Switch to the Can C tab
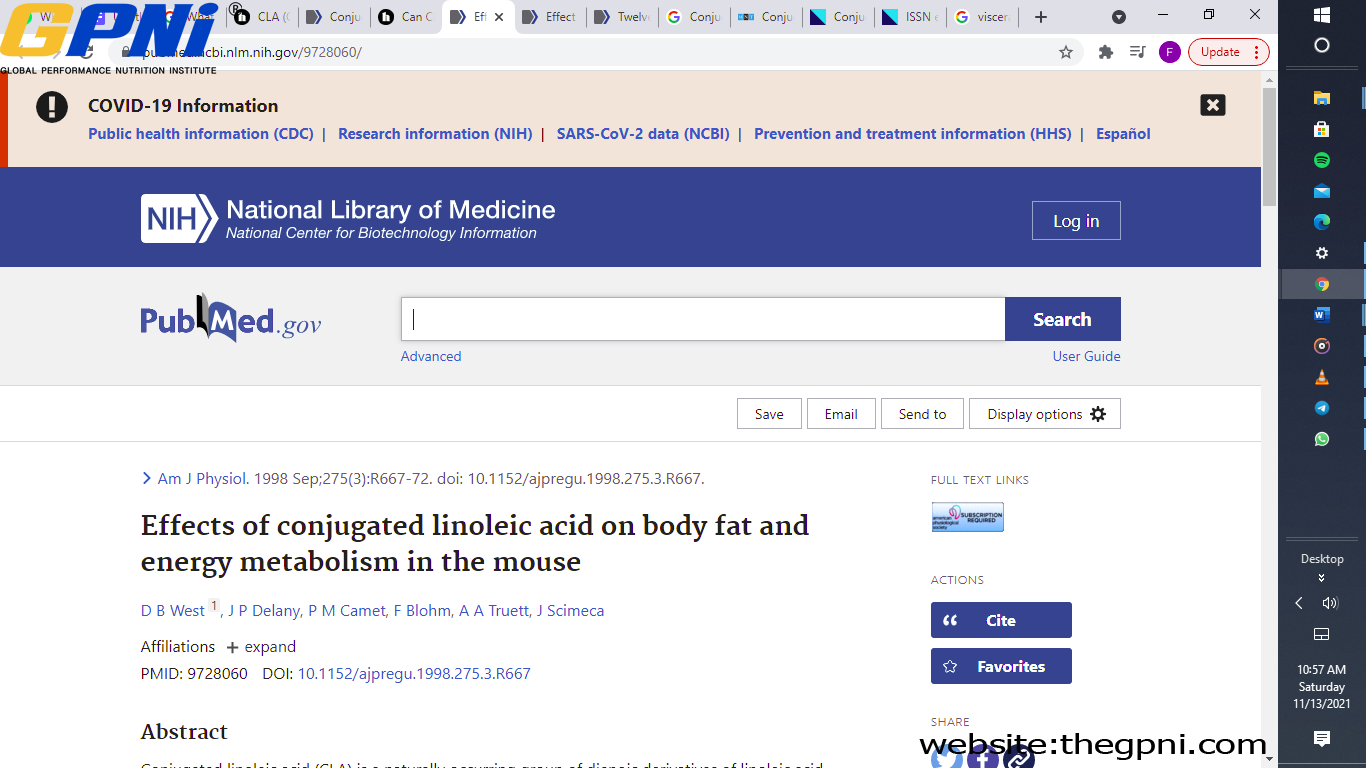Image resolution: width=1366 pixels, height=768 pixels. pyautogui.click(x=407, y=17)
